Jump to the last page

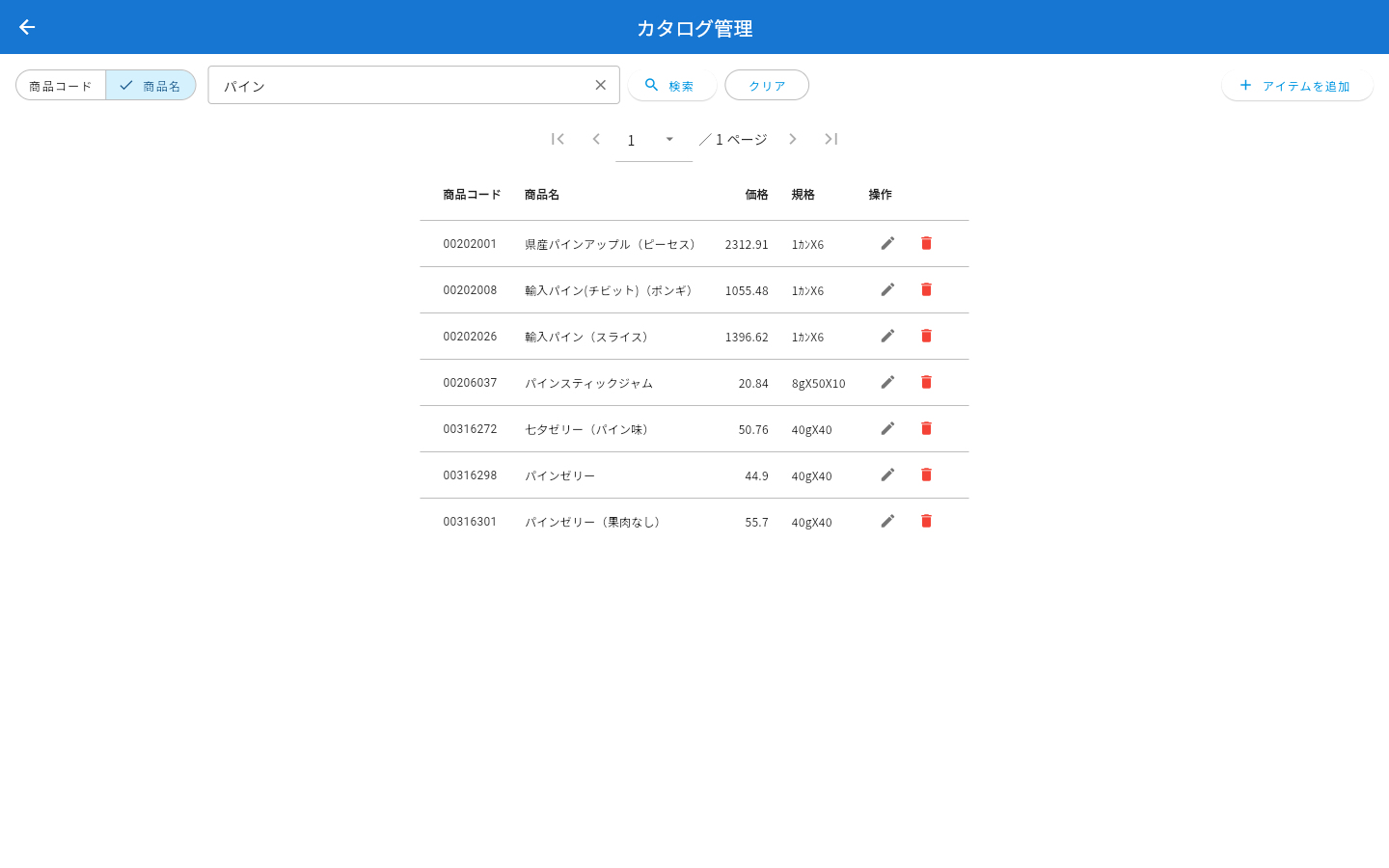831,139
